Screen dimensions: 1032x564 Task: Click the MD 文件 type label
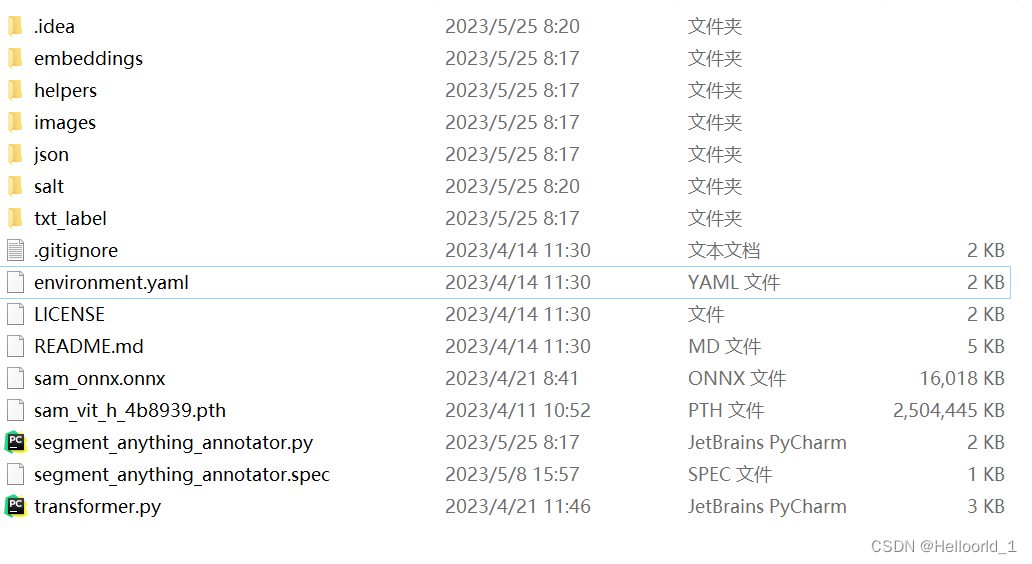coord(725,346)
